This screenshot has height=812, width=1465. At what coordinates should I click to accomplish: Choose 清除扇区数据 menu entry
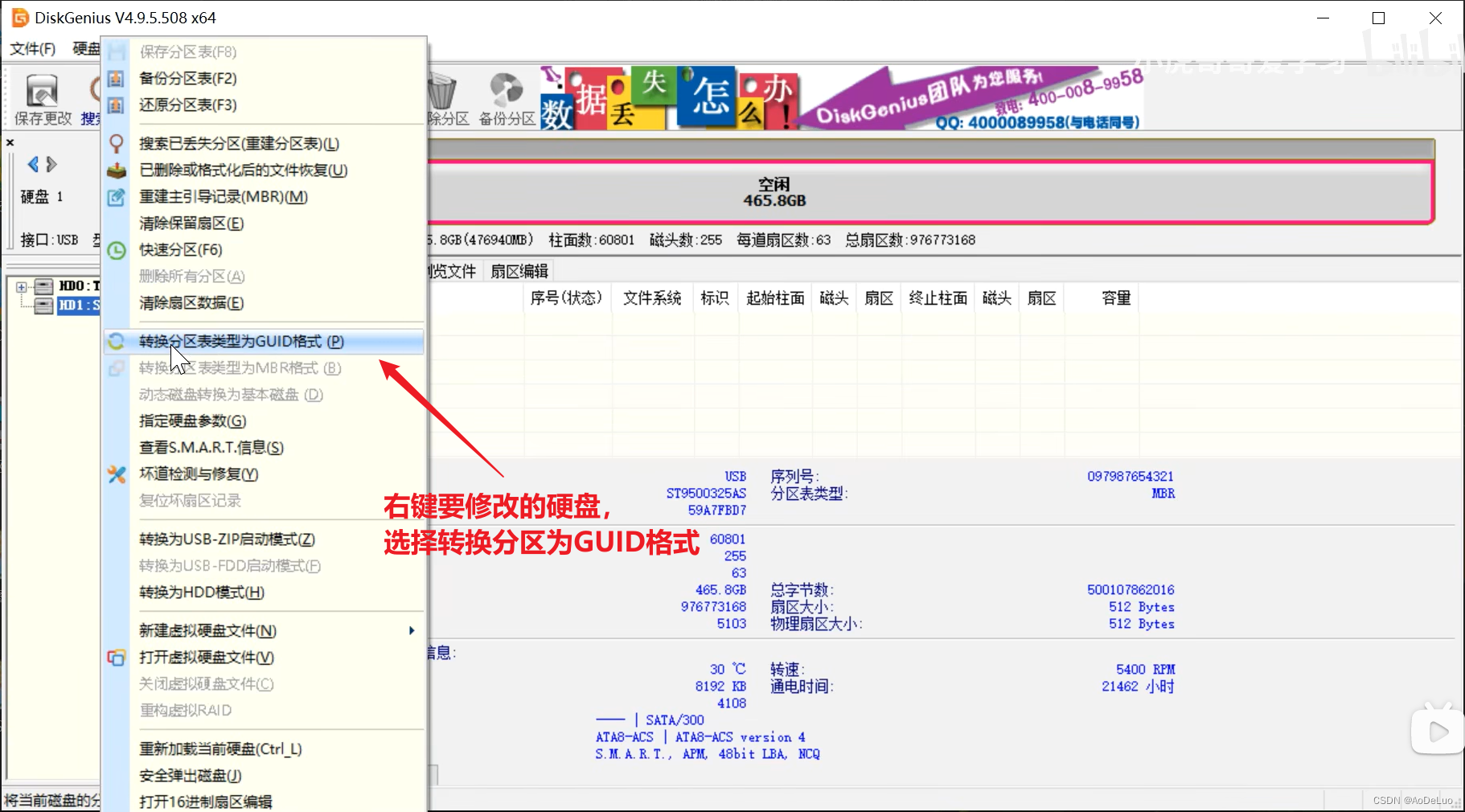point(265,302)
